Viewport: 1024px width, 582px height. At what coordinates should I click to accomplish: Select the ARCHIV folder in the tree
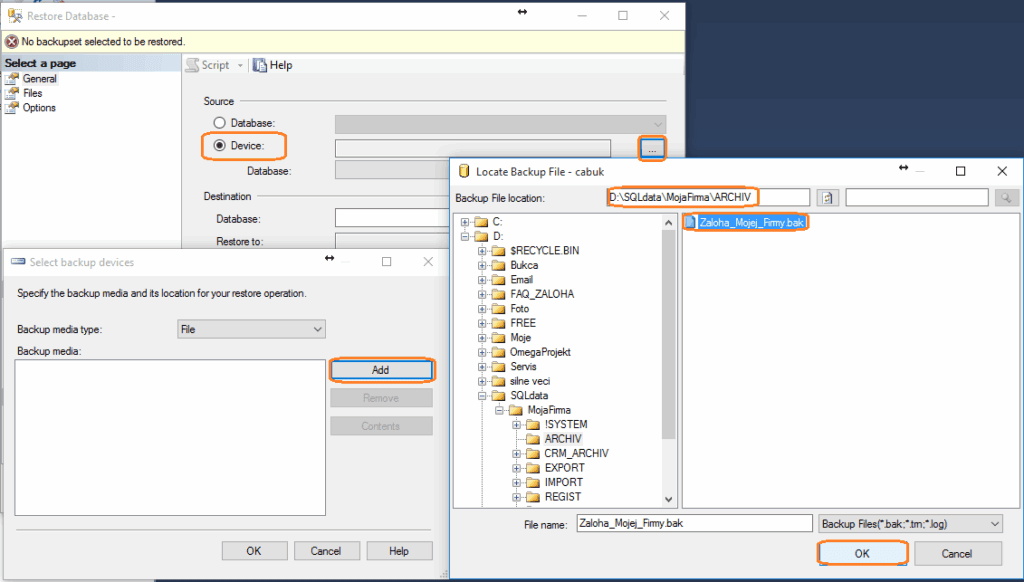tap(562, 439)
